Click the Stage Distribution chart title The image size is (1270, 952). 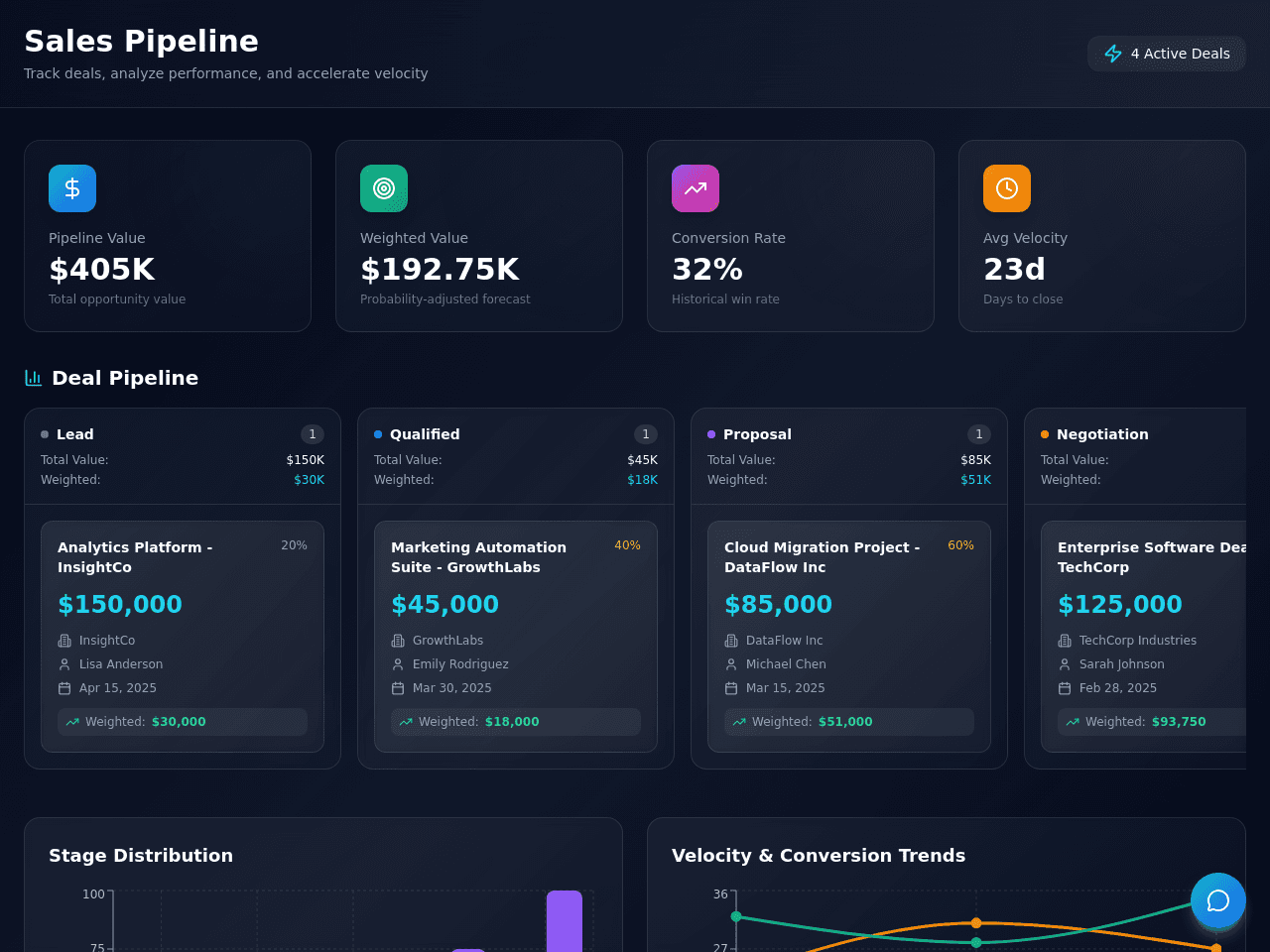pos(141,856)
